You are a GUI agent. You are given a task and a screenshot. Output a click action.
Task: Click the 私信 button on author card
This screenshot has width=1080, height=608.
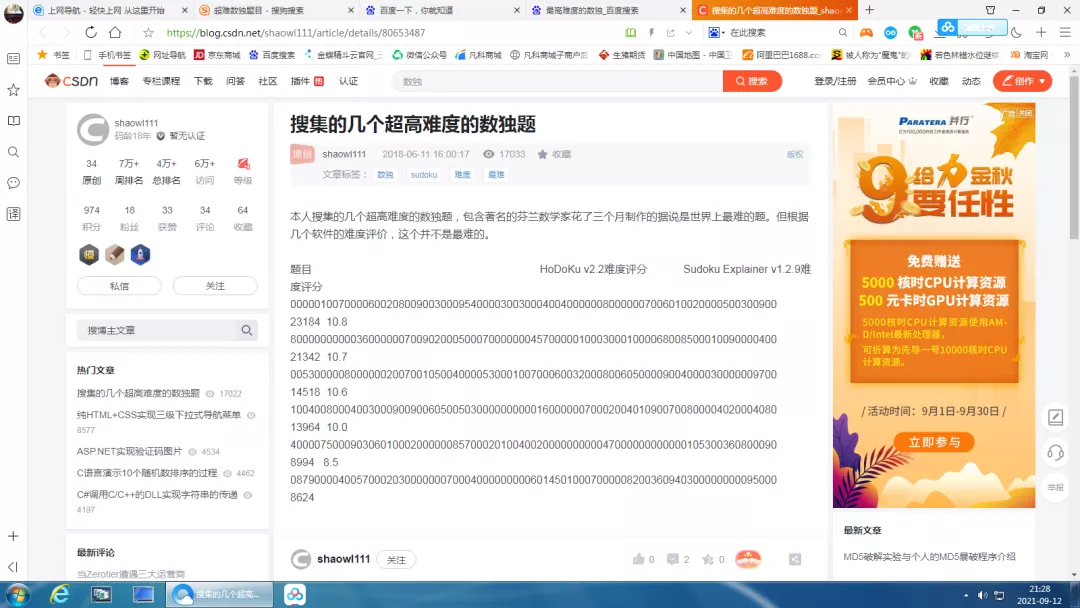point(119,286)
